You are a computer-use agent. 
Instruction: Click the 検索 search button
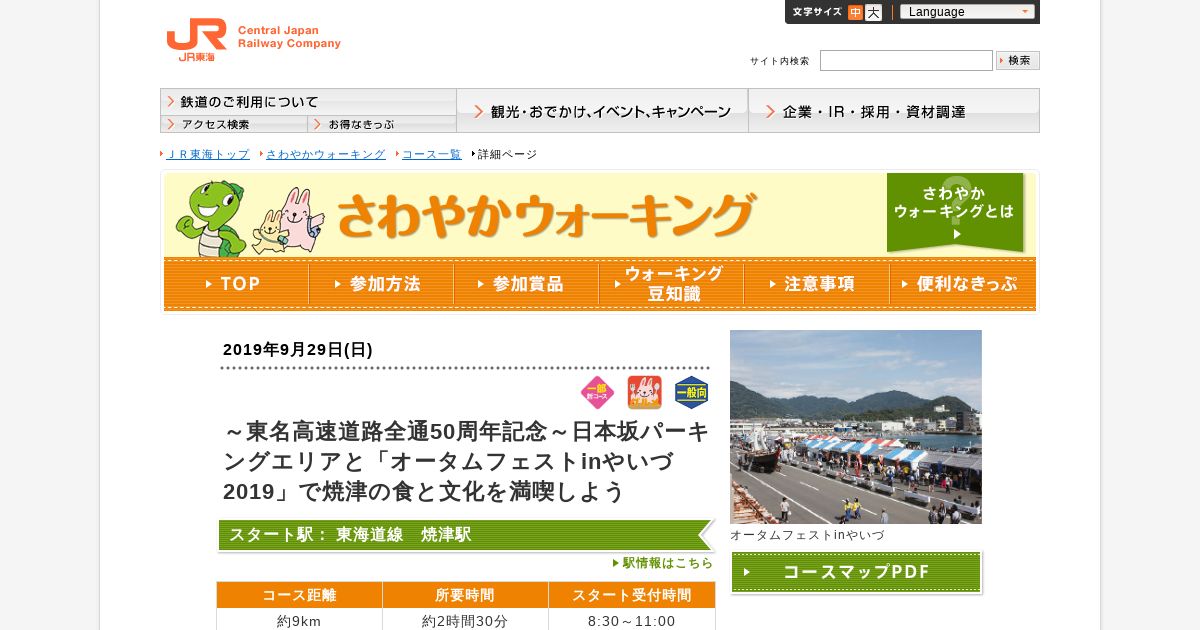(x=1018, y=60)
